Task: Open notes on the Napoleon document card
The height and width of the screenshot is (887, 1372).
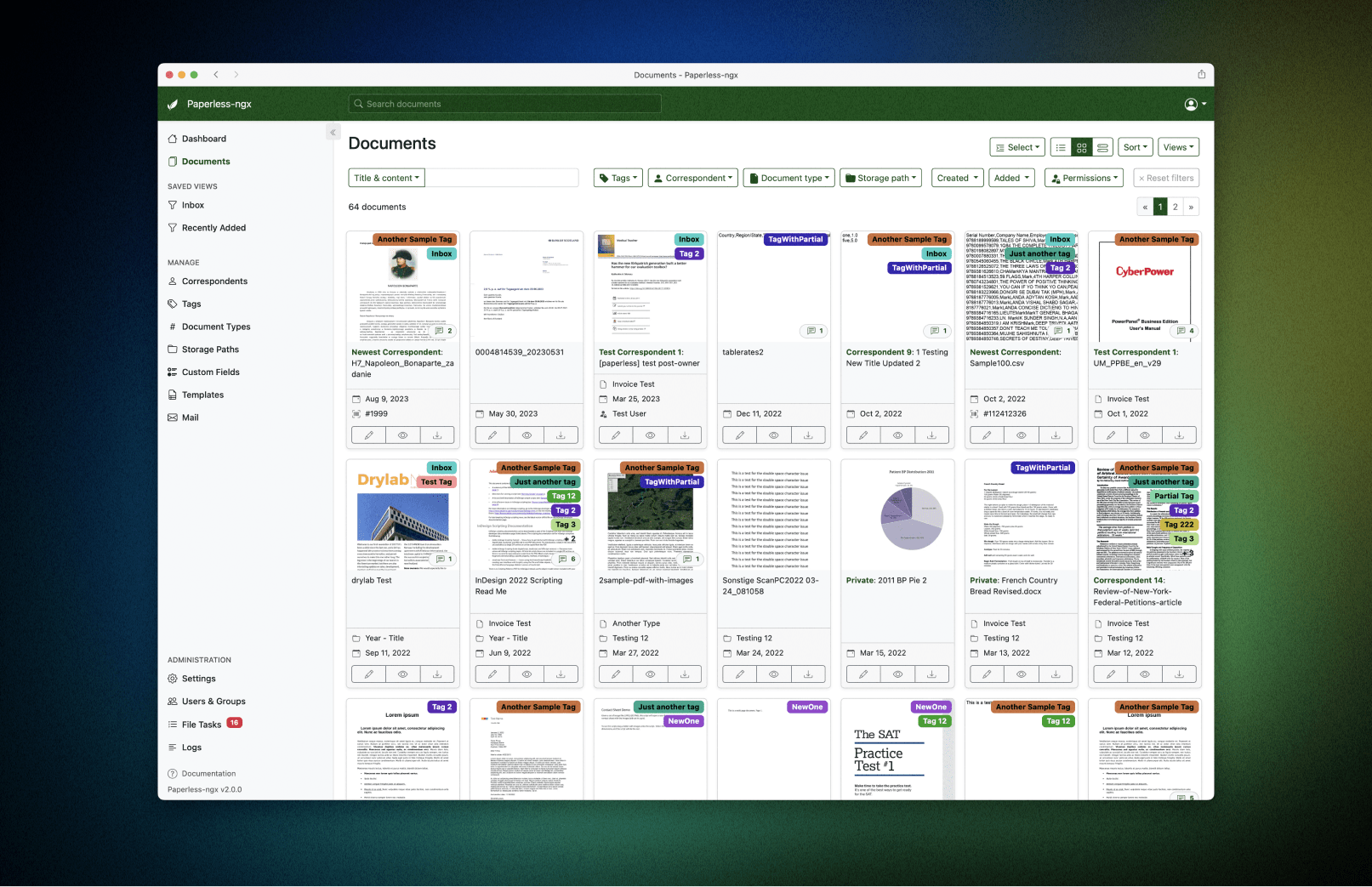Action: (443, 331)
